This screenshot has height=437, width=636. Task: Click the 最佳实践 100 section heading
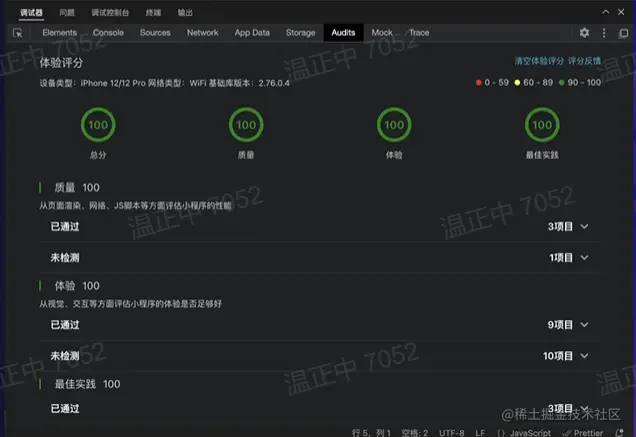[88, 384]
